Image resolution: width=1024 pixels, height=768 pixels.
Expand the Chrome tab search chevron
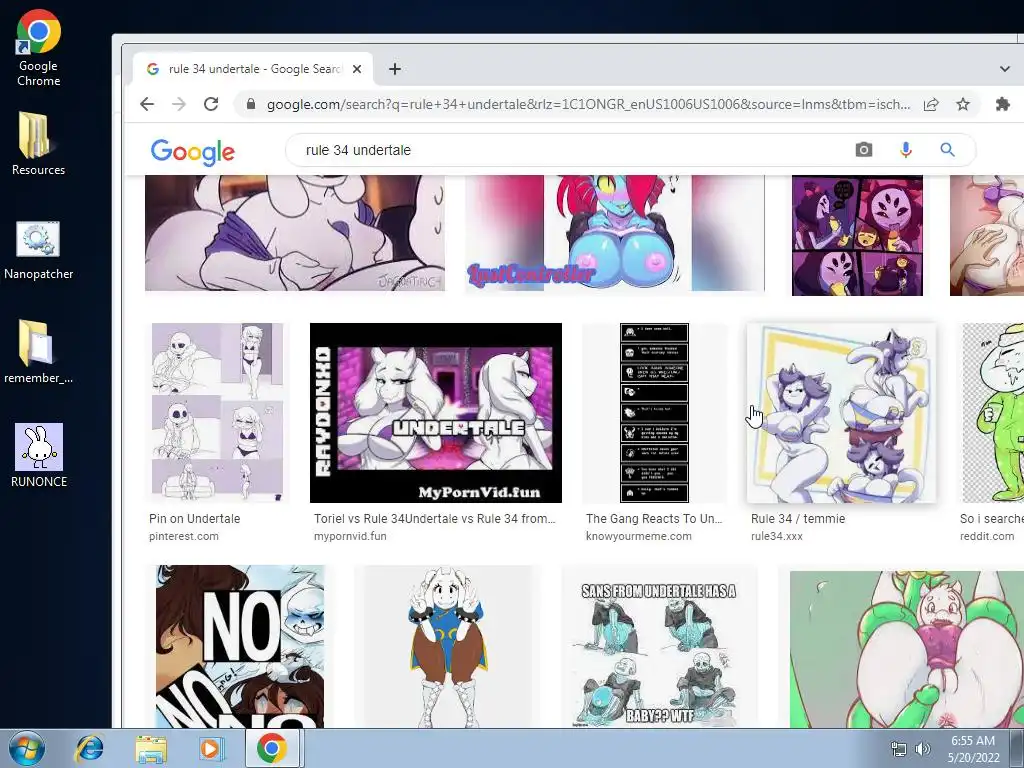pyautogui.click(x=1005, y=69)
